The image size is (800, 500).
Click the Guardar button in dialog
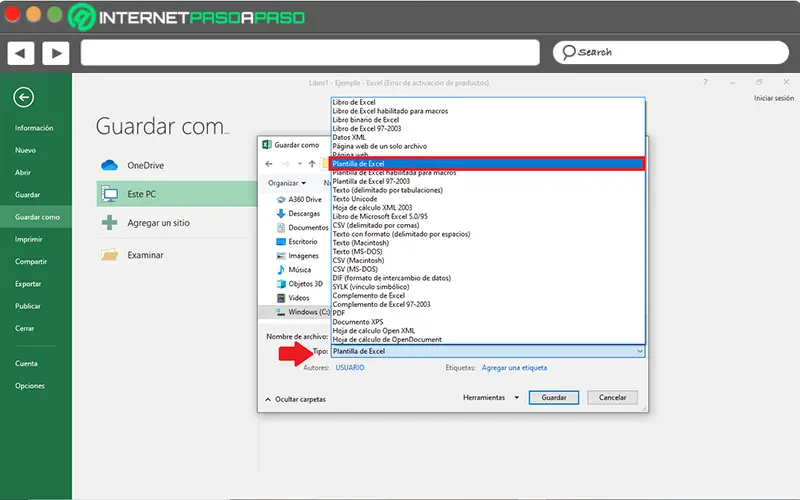pos(554,397)
